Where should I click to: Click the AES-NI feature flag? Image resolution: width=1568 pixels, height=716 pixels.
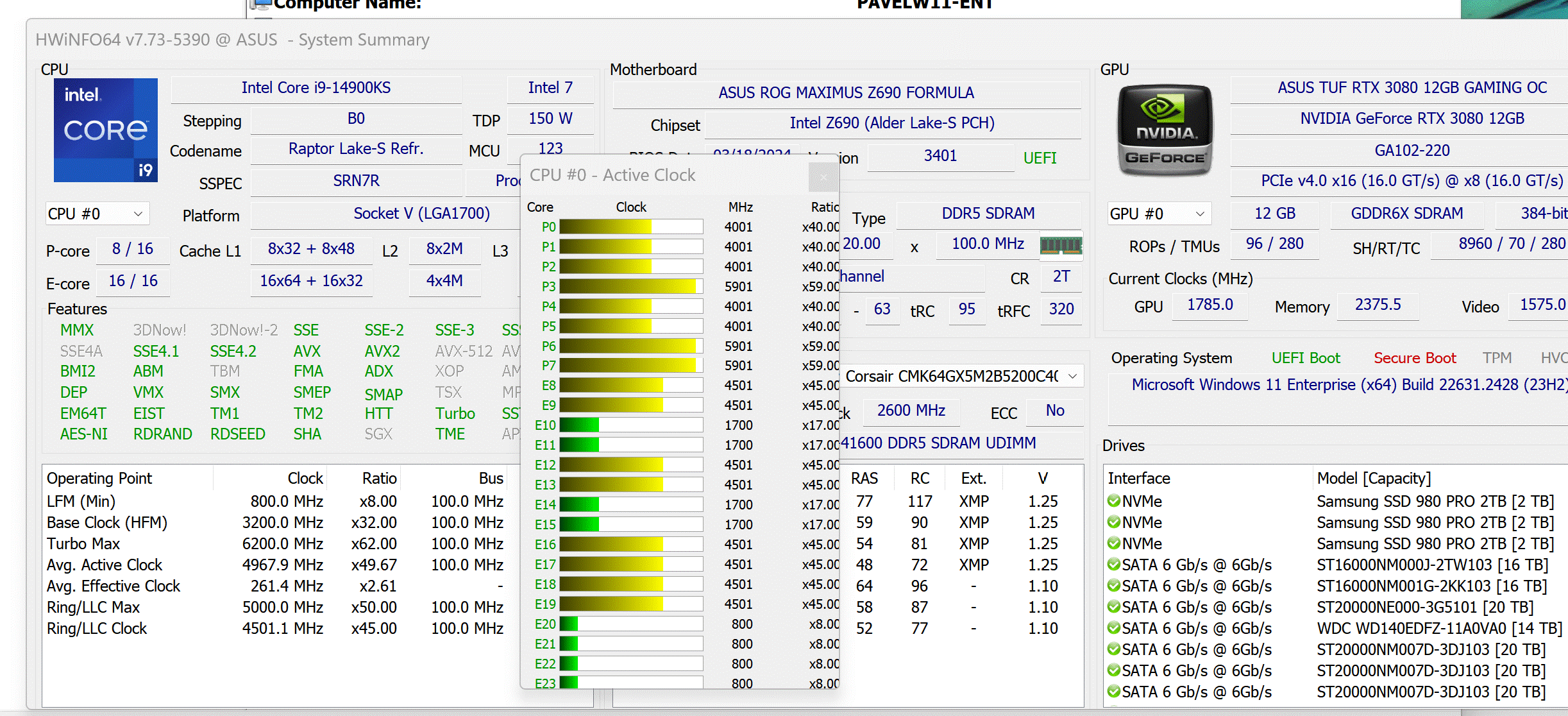pyautogui.click(x=84, y=434)
